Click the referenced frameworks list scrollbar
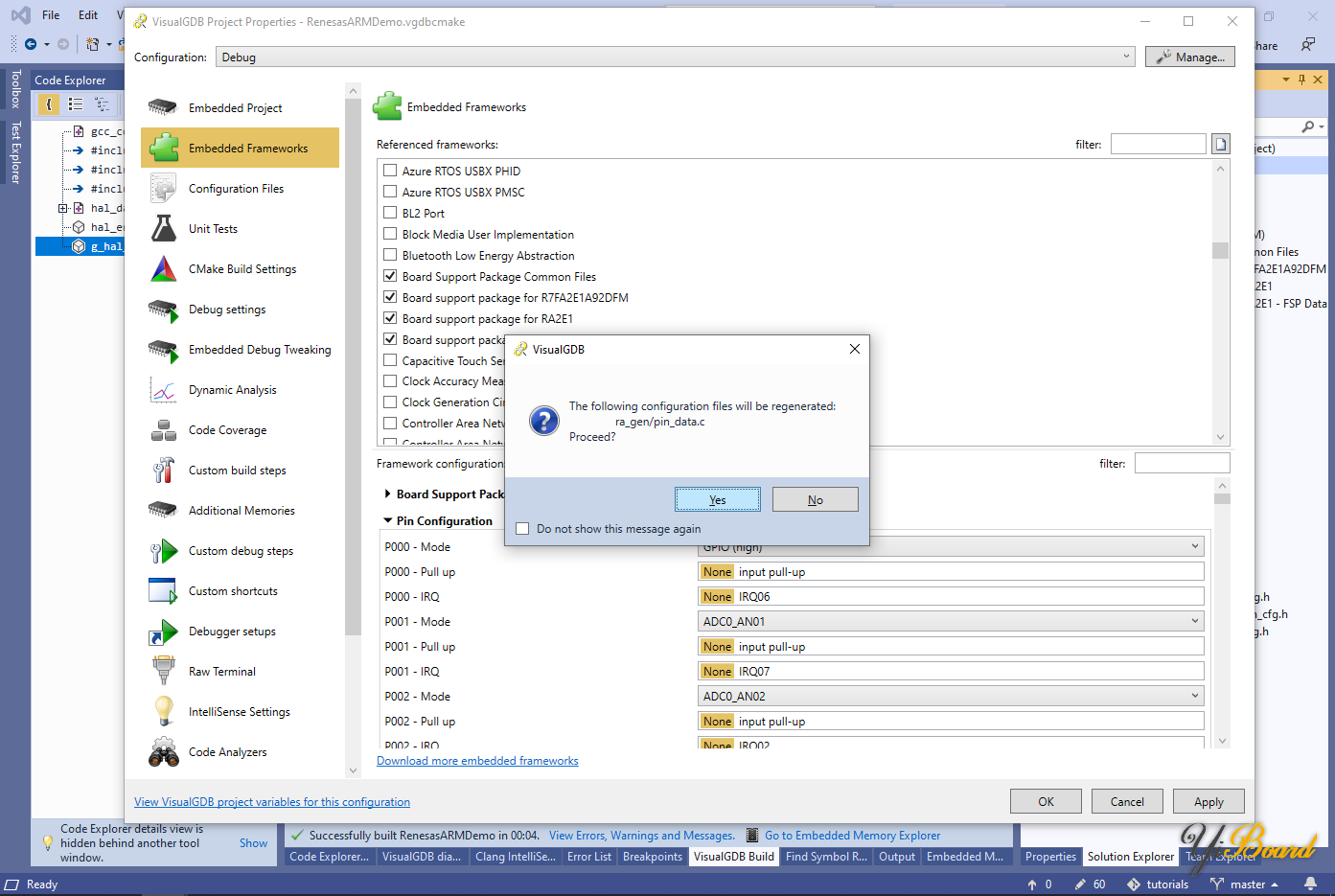1335x896 pixels. coord(1220,251)
